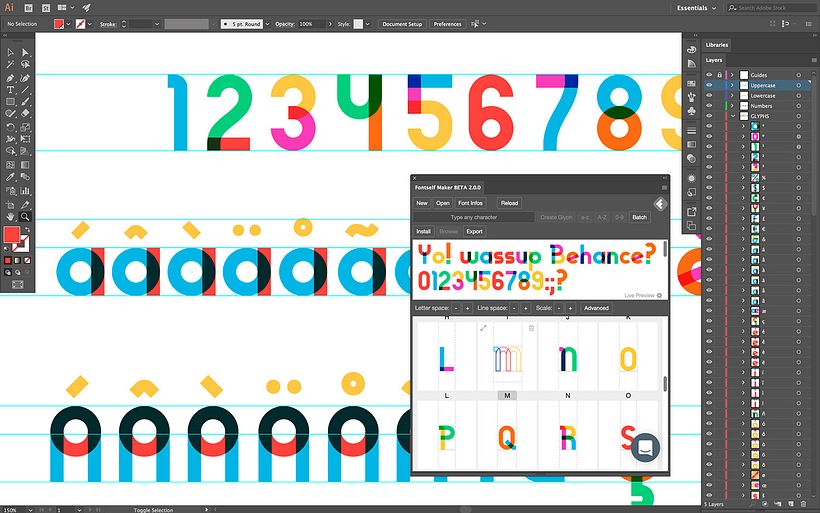Select the Magic Wand tool
Image resolution: width=820 pixels, height=513 pixels.
[10, 65]
